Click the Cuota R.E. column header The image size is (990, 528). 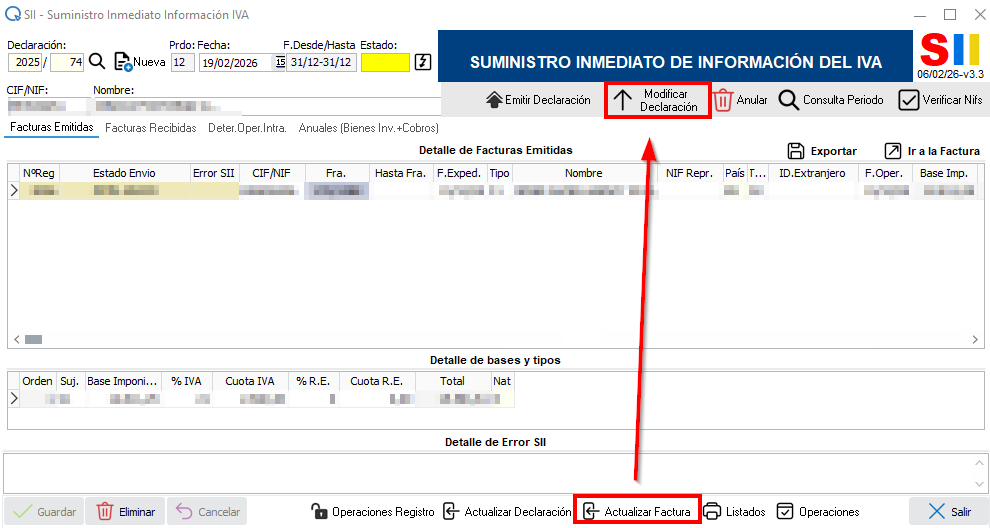pos(377,381)
